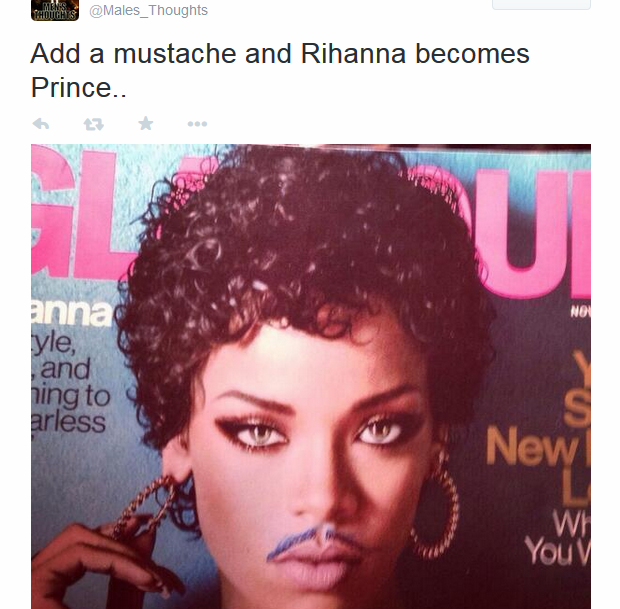Open the @Males_Thoughts profile handle link
The width and height of the screenshot is (620, 609).
[148, 10]
